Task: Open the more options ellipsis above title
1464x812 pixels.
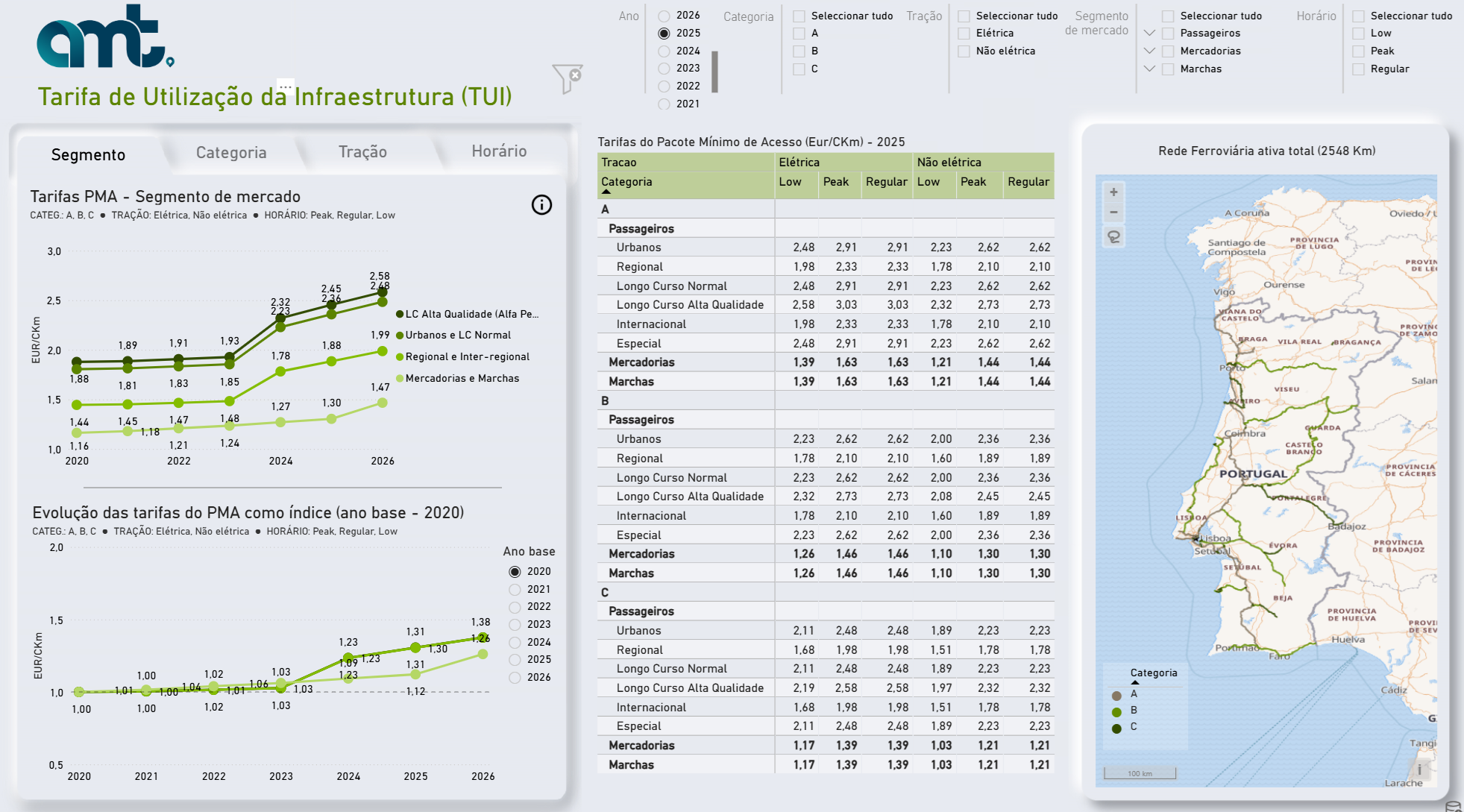Action: click(286, 86)
